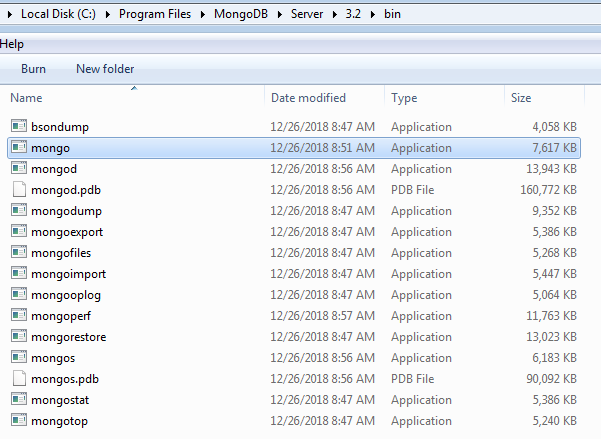The width and height of the screenshot is (601, 439).
Task: Click the mongos application icon
Action: [x=19, y=357]
